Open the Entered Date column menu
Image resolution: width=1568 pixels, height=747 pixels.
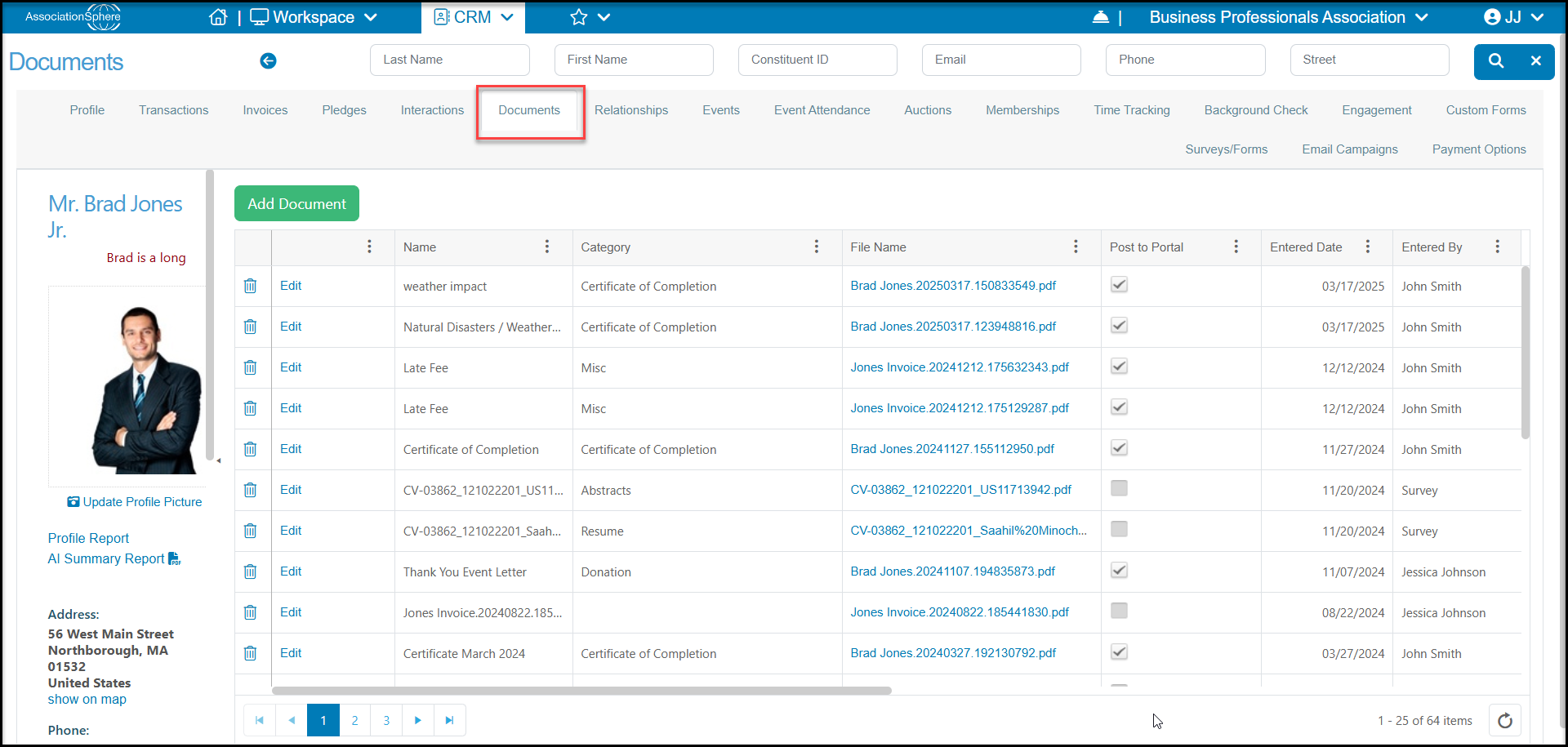(x=1368, y=247)
